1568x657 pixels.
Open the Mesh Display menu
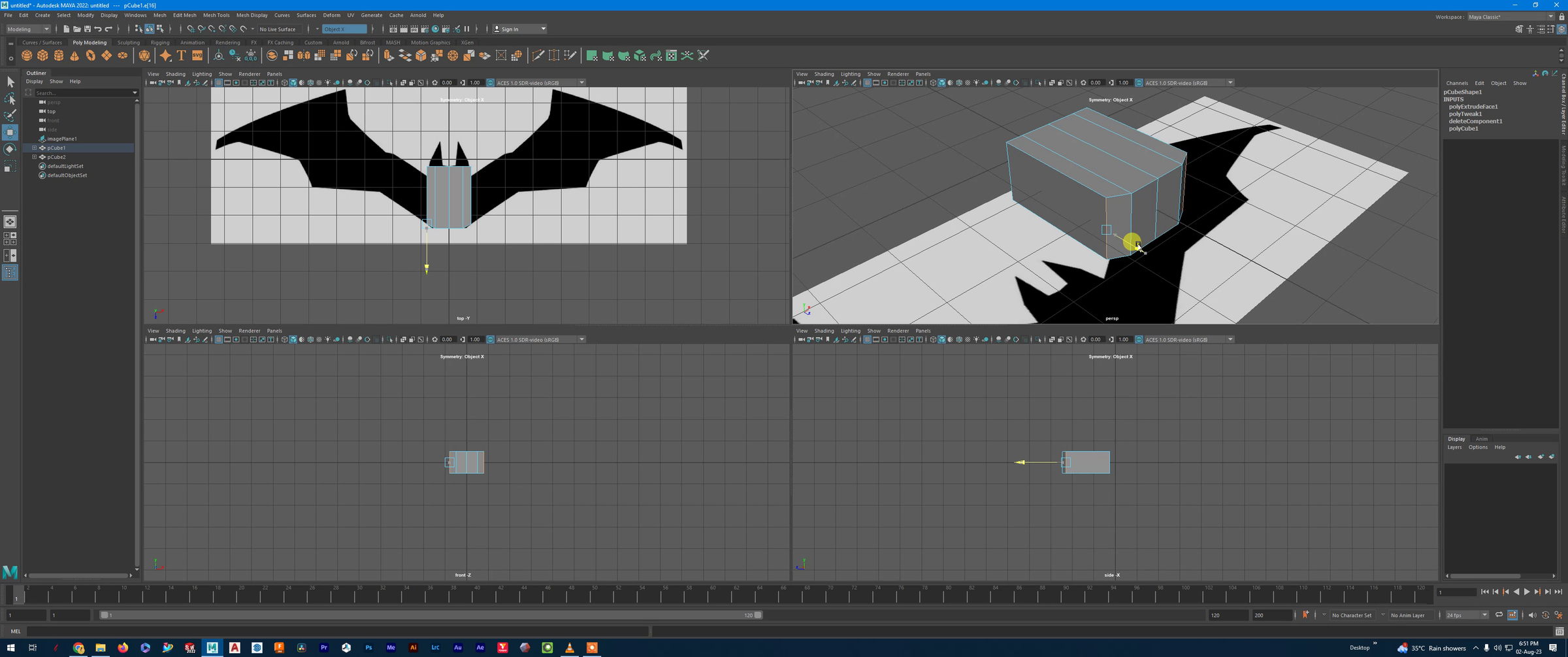point(252,15)
